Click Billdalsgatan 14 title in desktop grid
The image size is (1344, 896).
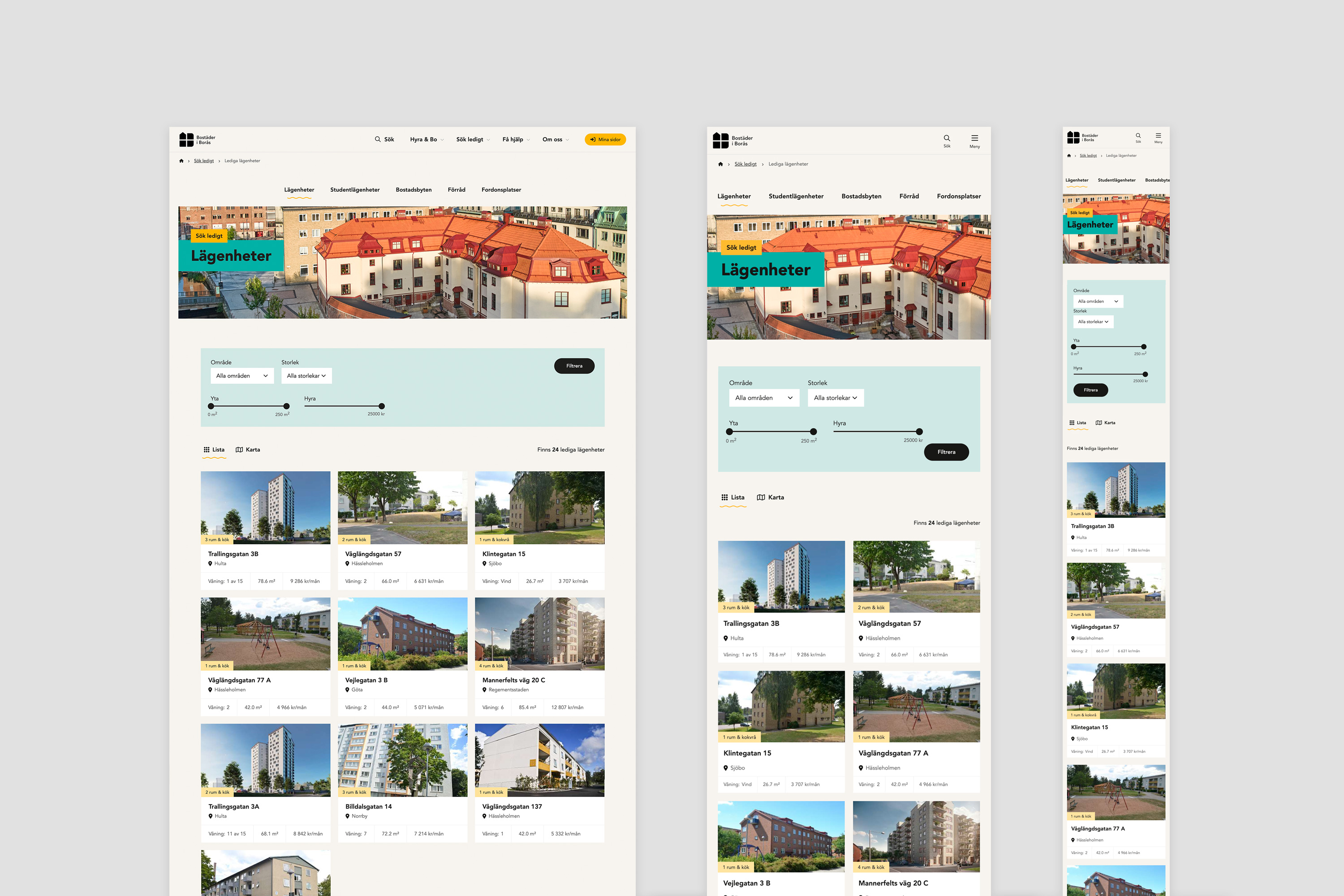pyautogui.click(x=369, y=807)
